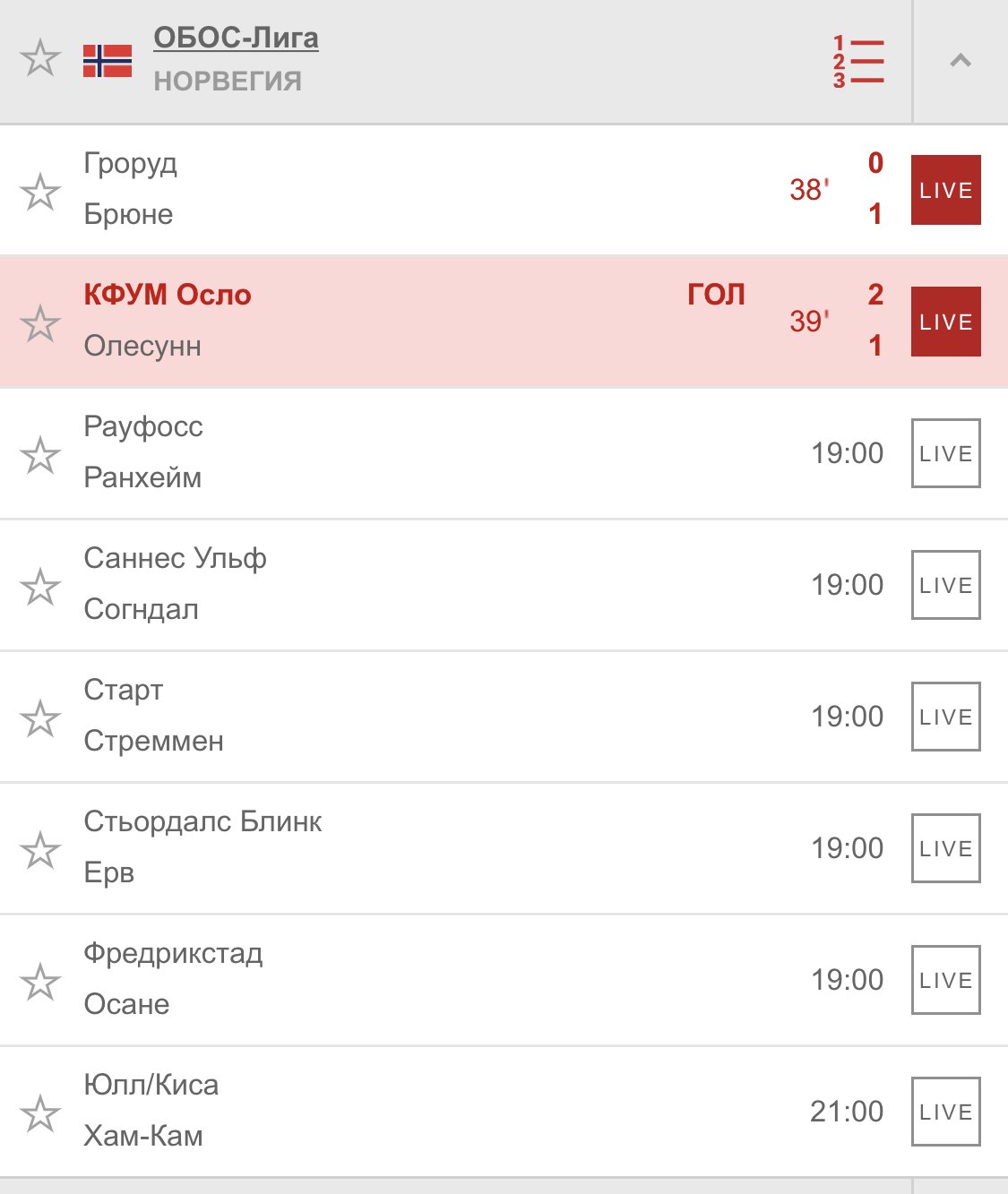This screenshot has height=1194, width=1008.
Task: Click LIVE box for Фредрикстад vs Осане
Action: 945,980
